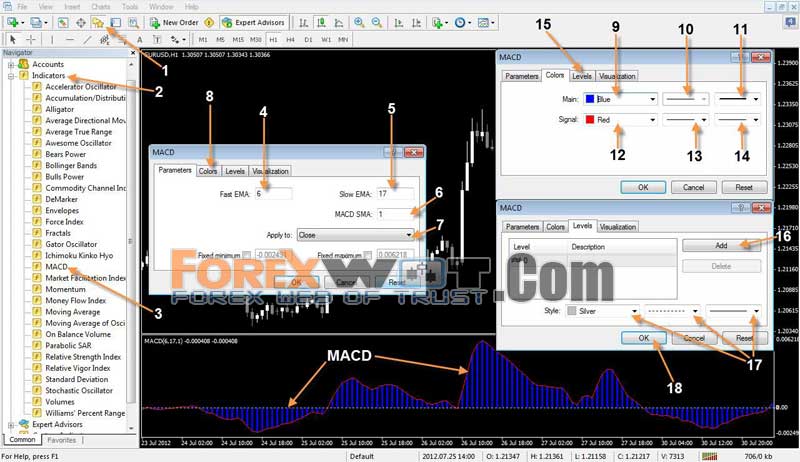Viewport: 800px width, 462px height.
Task: Open the Tools menu
Action: [130, 7]
